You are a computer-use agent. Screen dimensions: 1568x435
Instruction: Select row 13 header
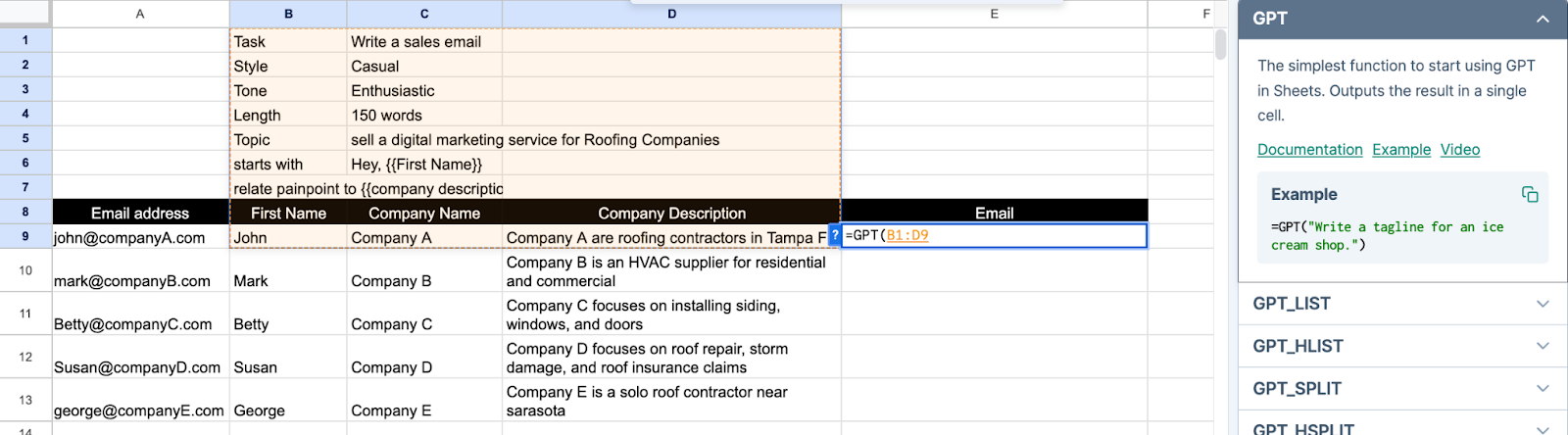point(25,400)
